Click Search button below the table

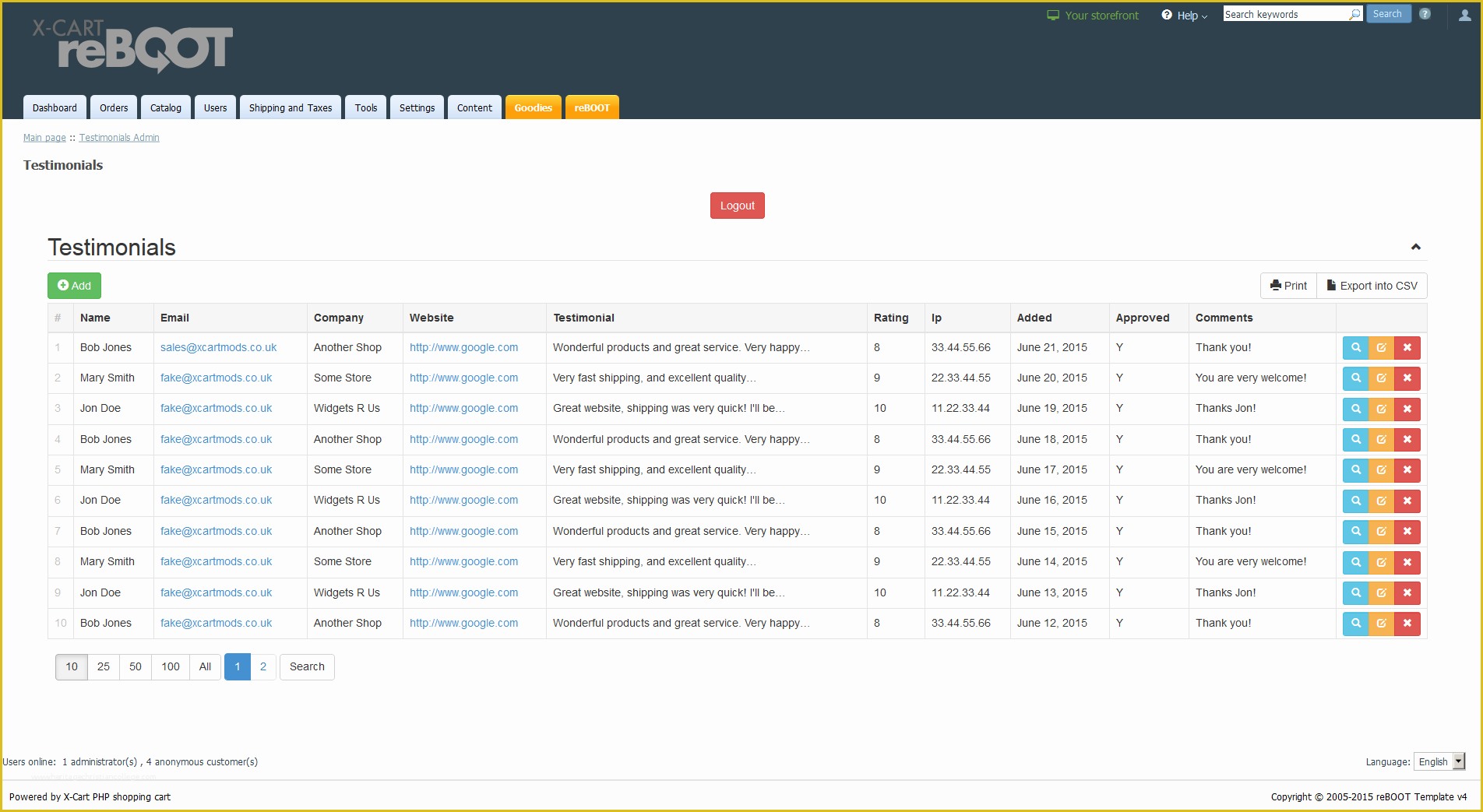(x=307, y=666)
